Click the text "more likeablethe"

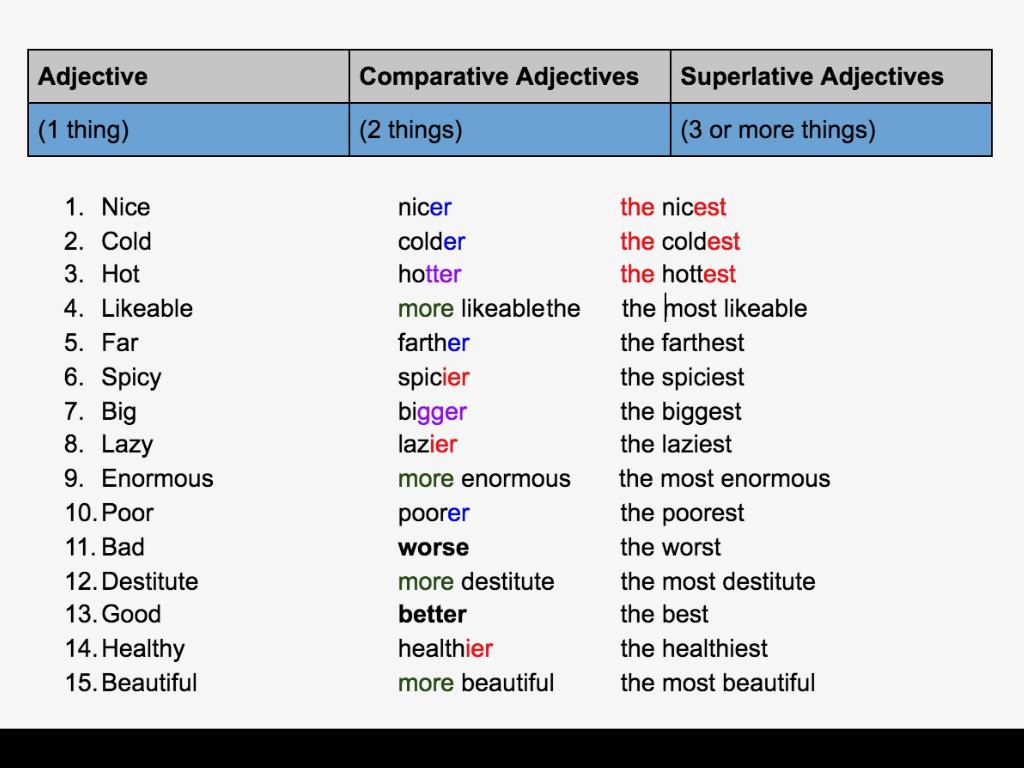pyautogui.click(x=488, y=309)
